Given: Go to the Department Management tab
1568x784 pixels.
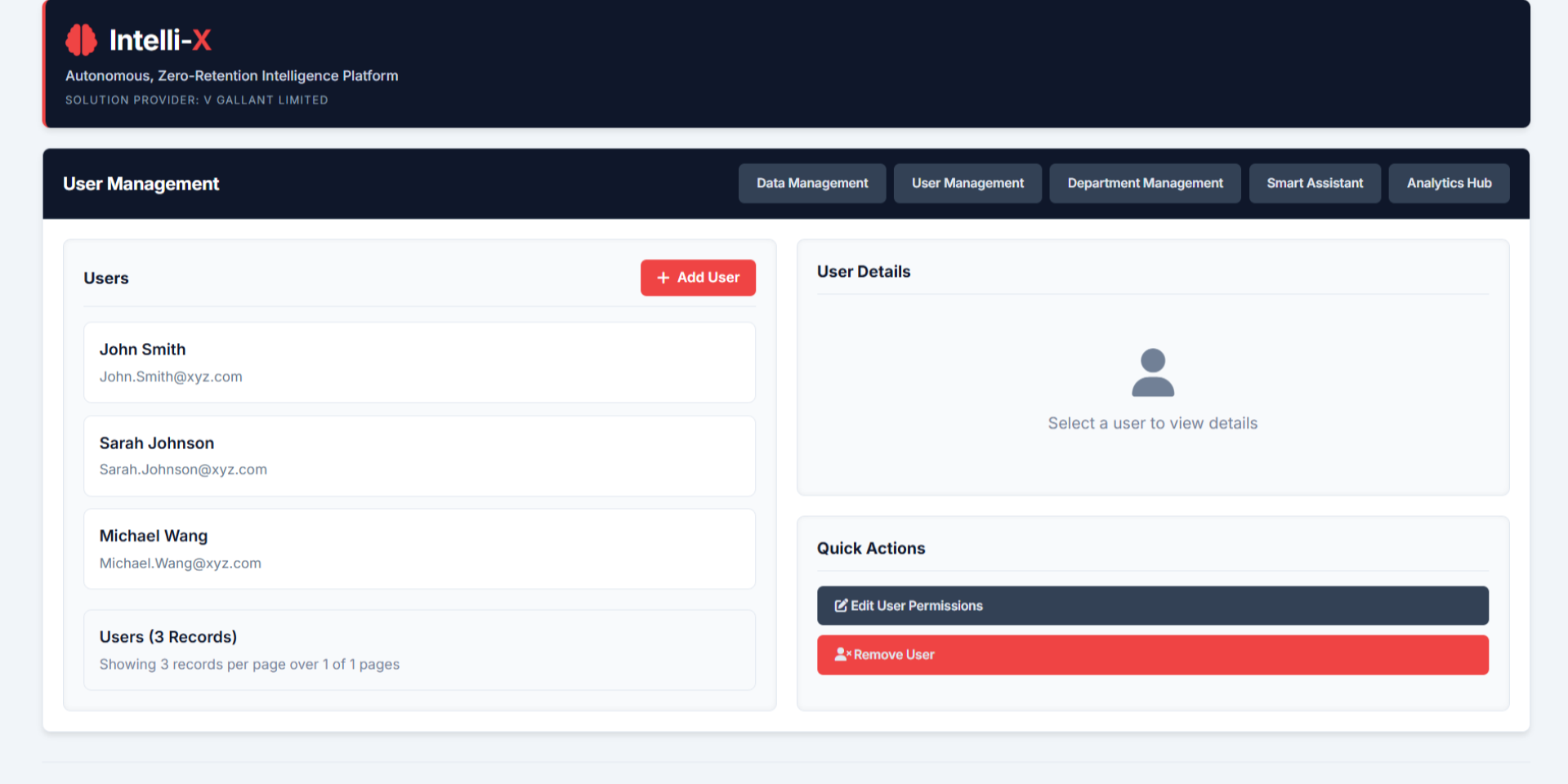Looking at the screenshot, I should pyautogui.click(x=1144, y=184).
